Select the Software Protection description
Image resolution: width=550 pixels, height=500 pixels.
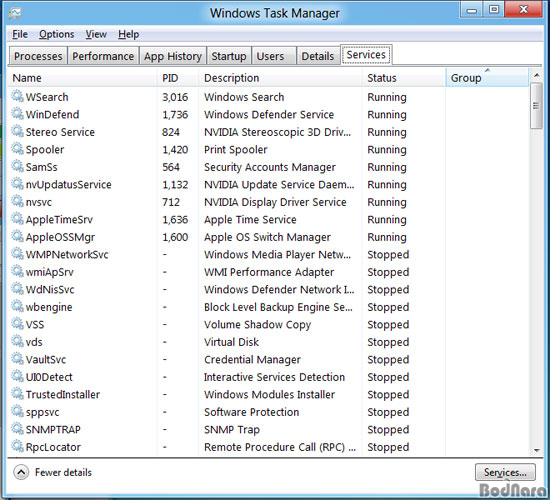[x=251, y=412]
